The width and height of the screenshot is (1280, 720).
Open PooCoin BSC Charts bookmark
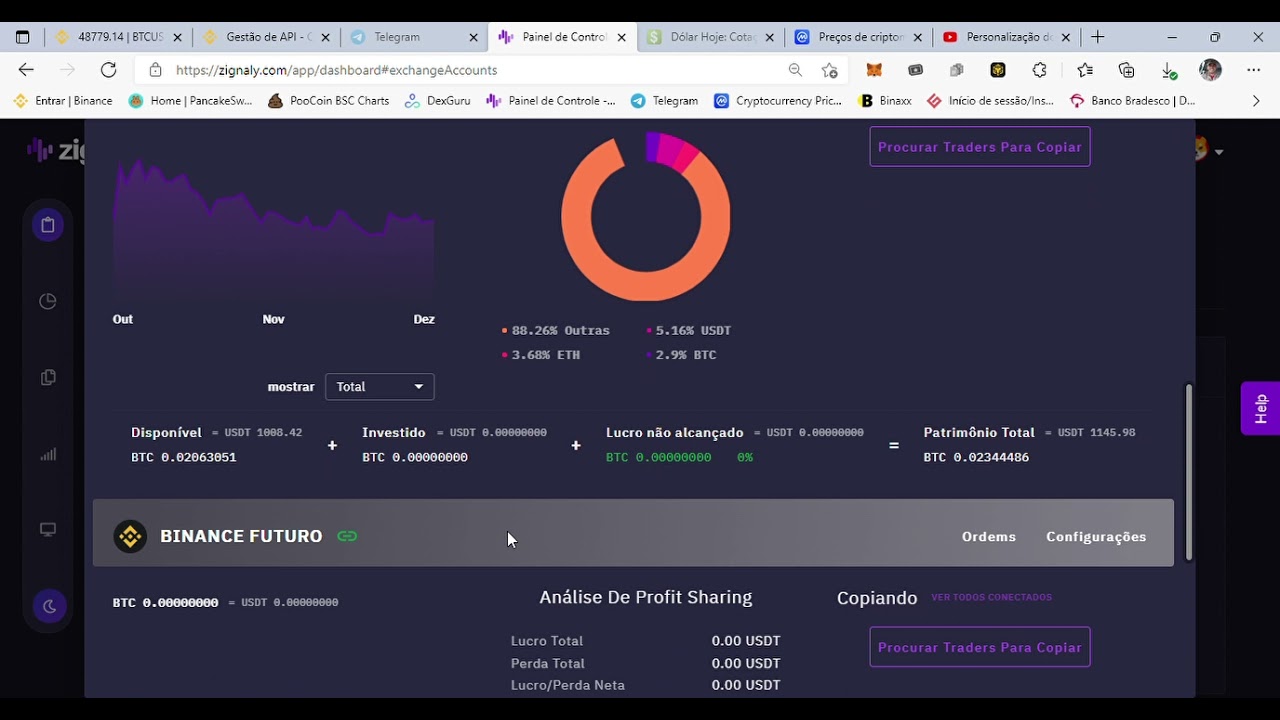(328, 100)
